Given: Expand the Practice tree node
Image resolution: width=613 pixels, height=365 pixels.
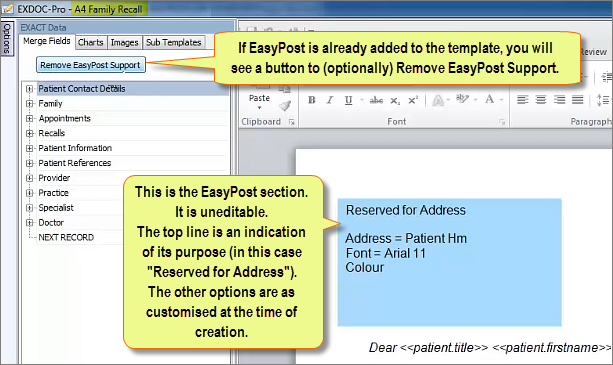Looking at the screenshot, I should 29,193.
